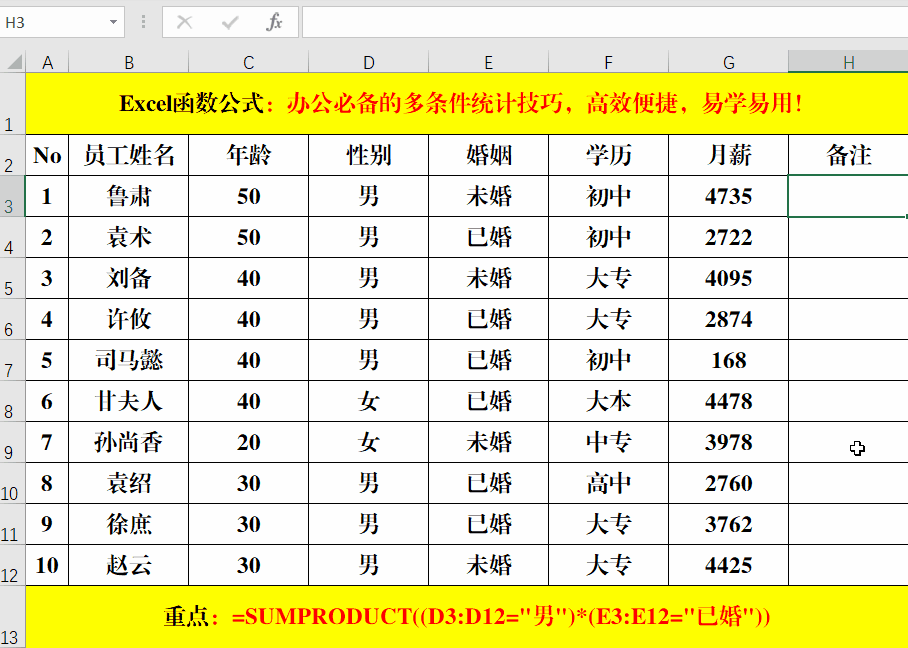This screenshot has height=648, width=908.
Task: Click the '年龄' header cell
Action: pyautogui.click(x=248, y=155)
